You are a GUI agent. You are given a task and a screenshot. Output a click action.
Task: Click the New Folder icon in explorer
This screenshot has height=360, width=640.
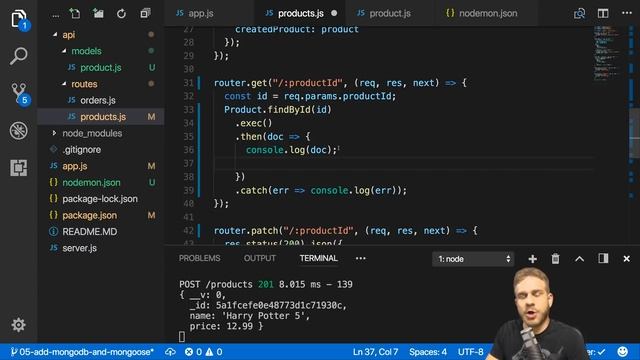click(x=98, y=13)
